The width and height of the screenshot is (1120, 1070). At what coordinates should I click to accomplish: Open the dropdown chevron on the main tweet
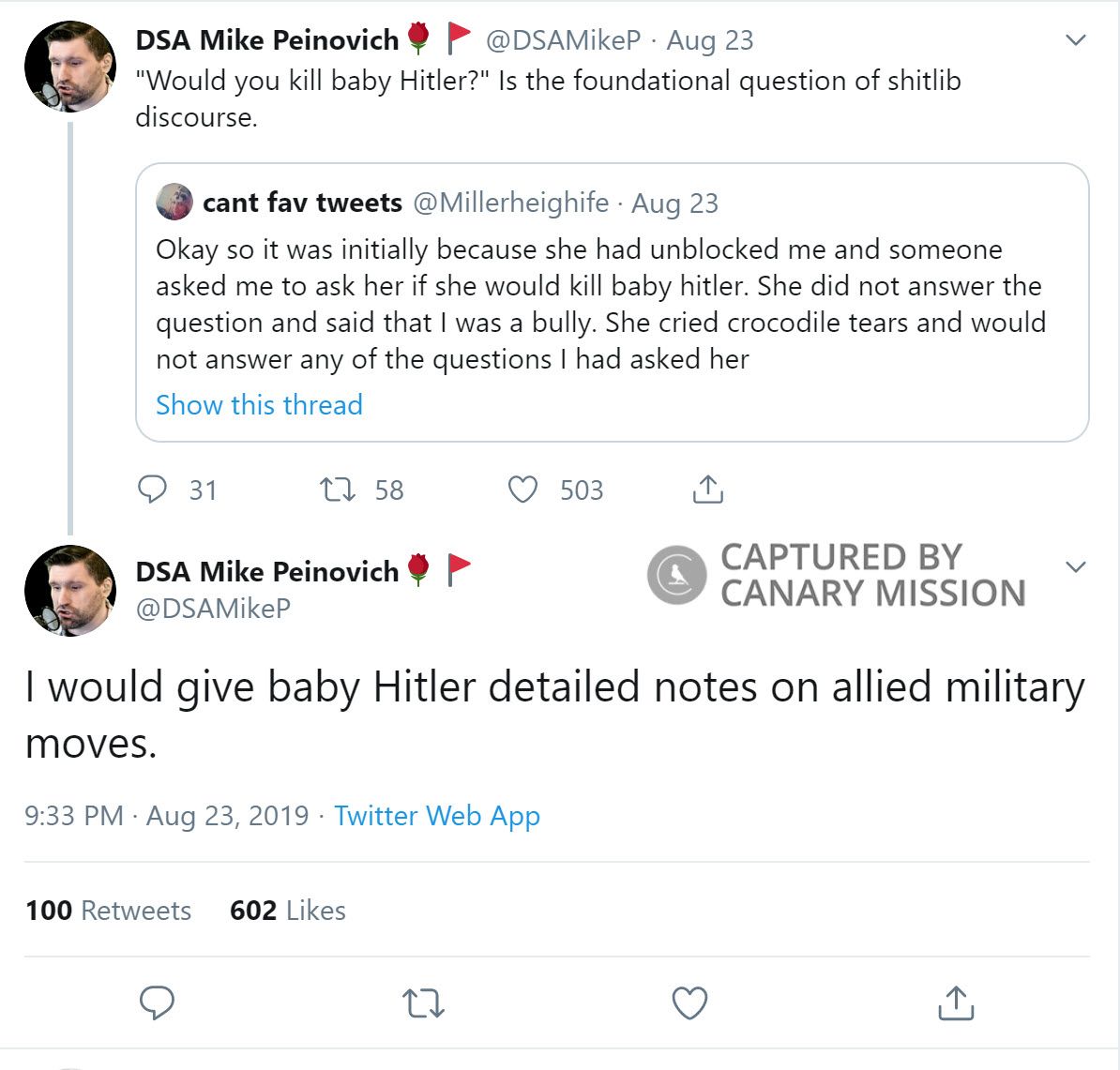point(1076,567)
